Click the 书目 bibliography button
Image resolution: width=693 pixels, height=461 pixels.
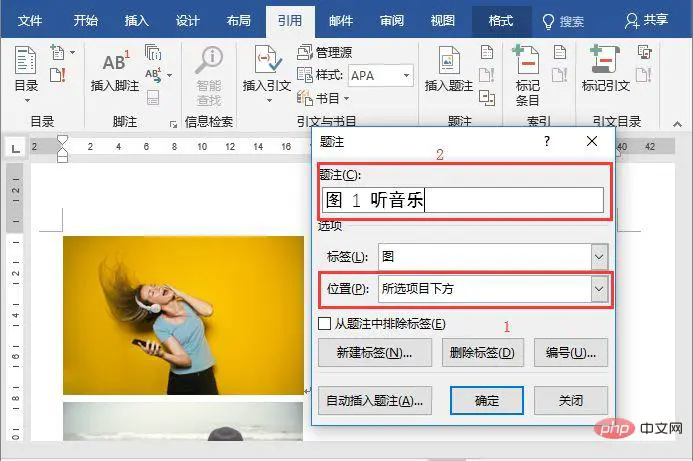[322, 98]
